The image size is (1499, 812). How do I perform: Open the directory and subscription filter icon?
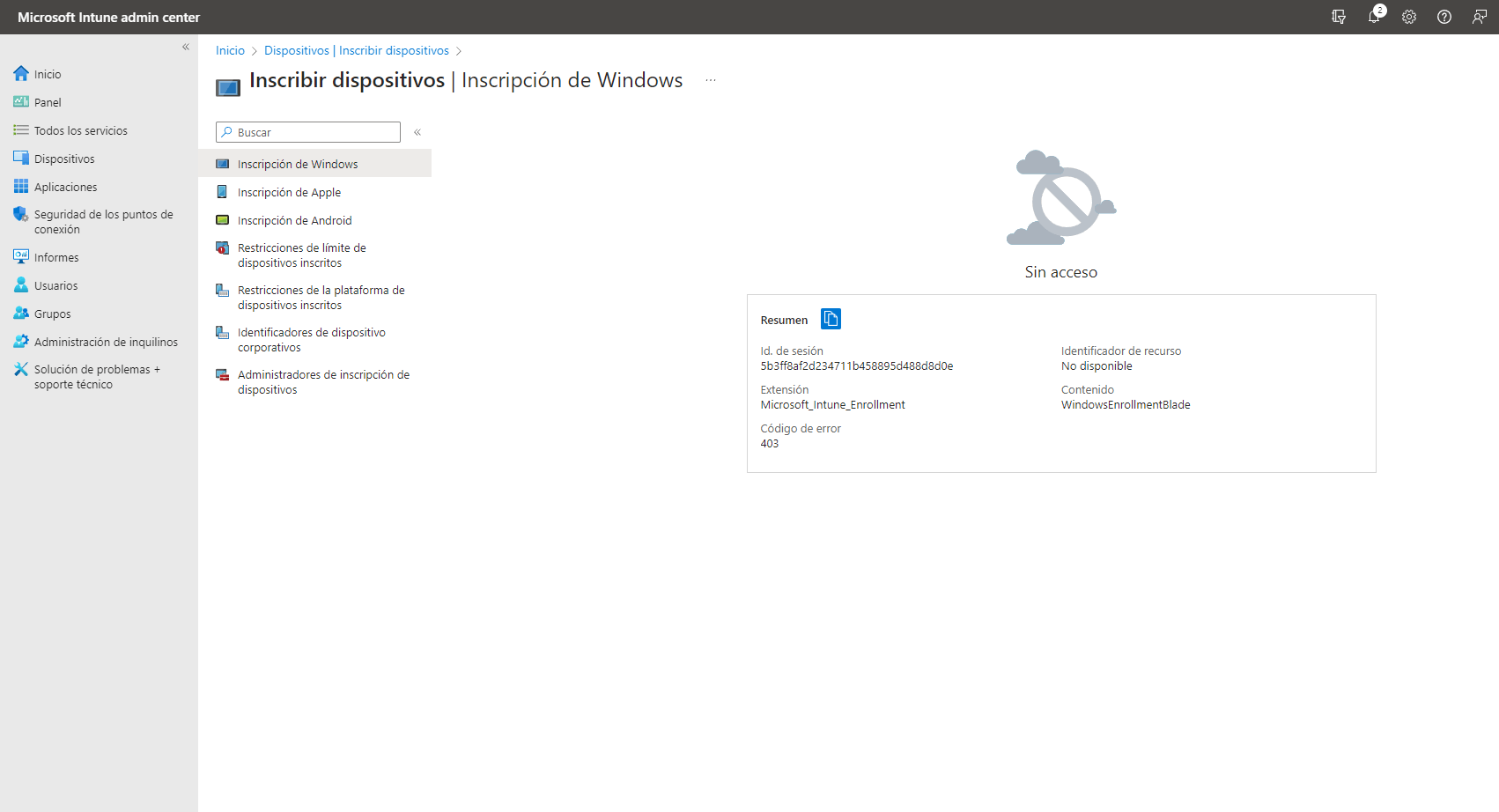[x=1339, y=17]
